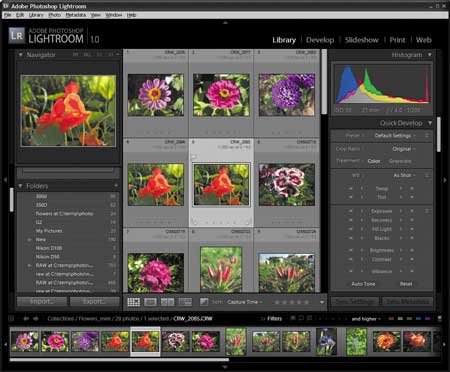Switch to Survey view in toolbar
The width and height of the screenshot is (450, 372).
tap(185, 302)
